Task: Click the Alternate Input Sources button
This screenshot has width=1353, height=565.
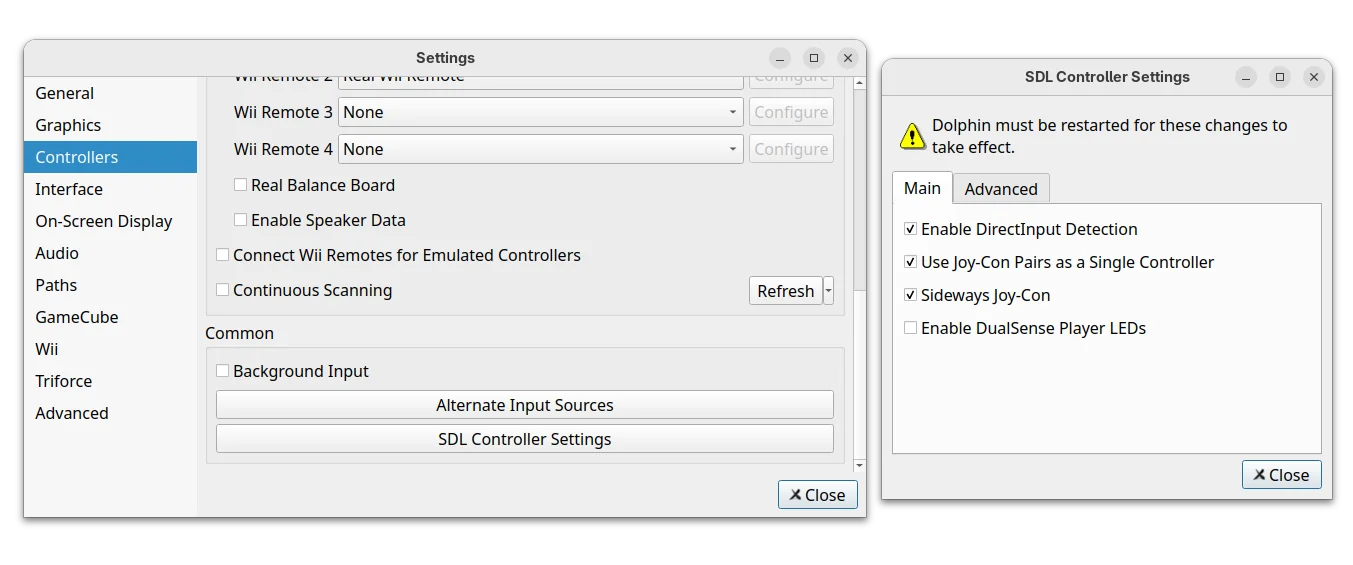Action: pos(524,405)
